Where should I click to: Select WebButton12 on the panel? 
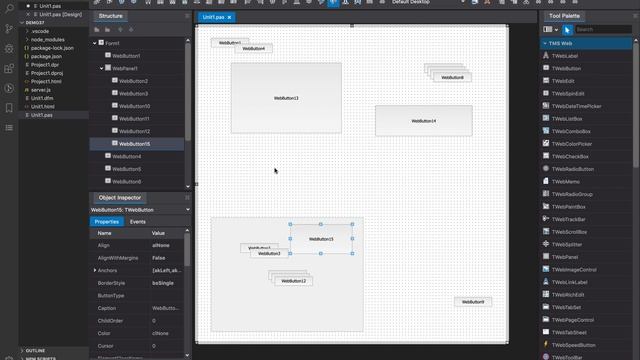click(x=293, y=281)
